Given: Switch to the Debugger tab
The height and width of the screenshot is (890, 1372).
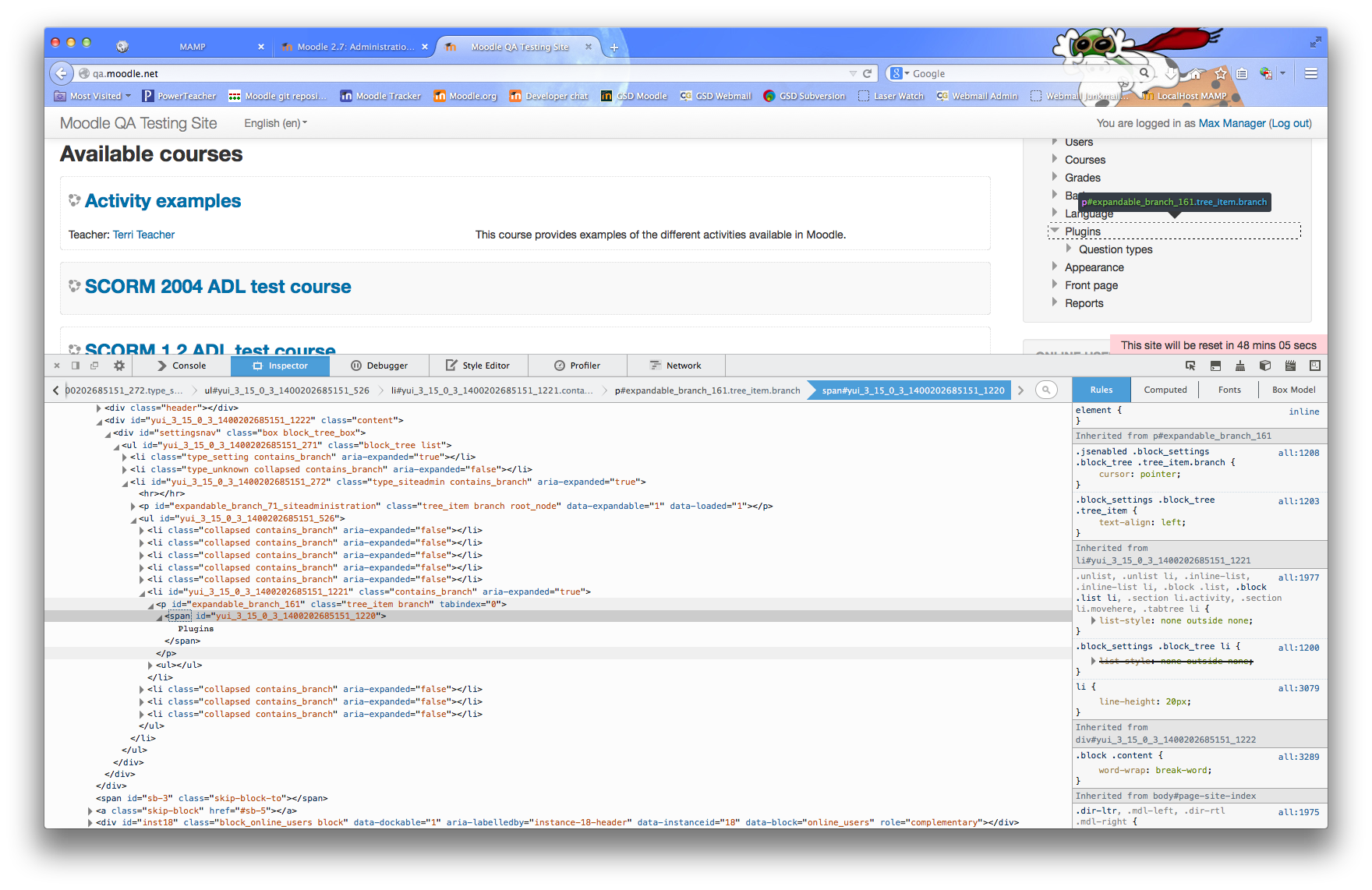Looking at the screenshot, I should pos(379,366).
